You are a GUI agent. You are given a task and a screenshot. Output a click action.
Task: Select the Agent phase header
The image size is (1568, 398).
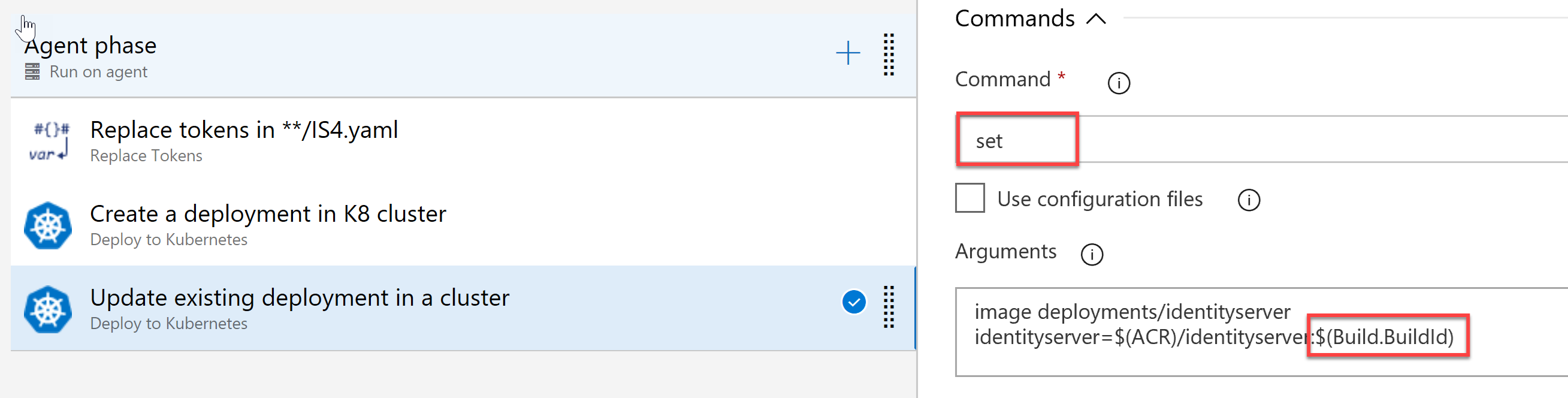point(463,56)
